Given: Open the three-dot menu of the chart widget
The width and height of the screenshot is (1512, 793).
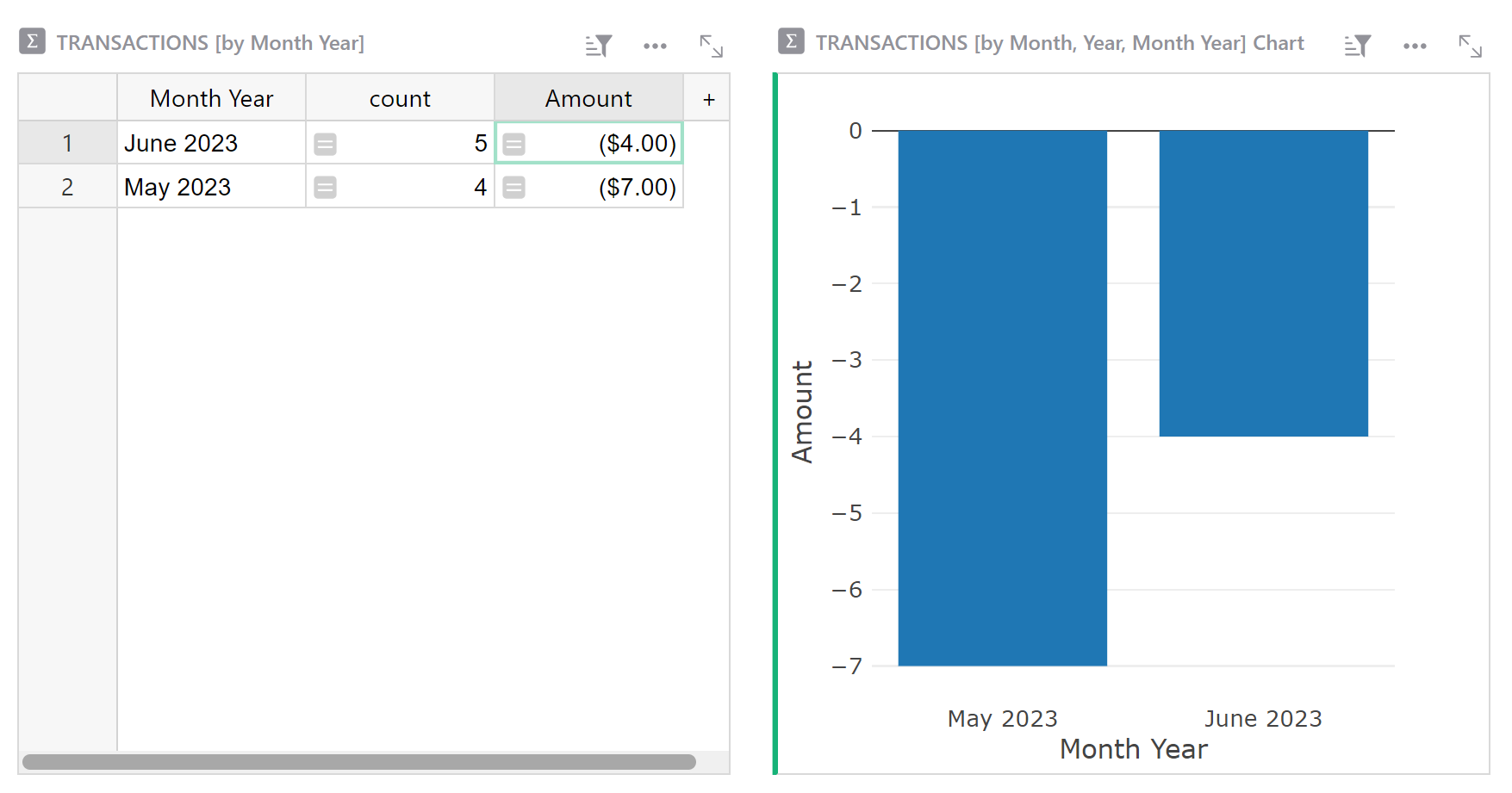Looking at the screenshot, I should [x=1415, y=46].
